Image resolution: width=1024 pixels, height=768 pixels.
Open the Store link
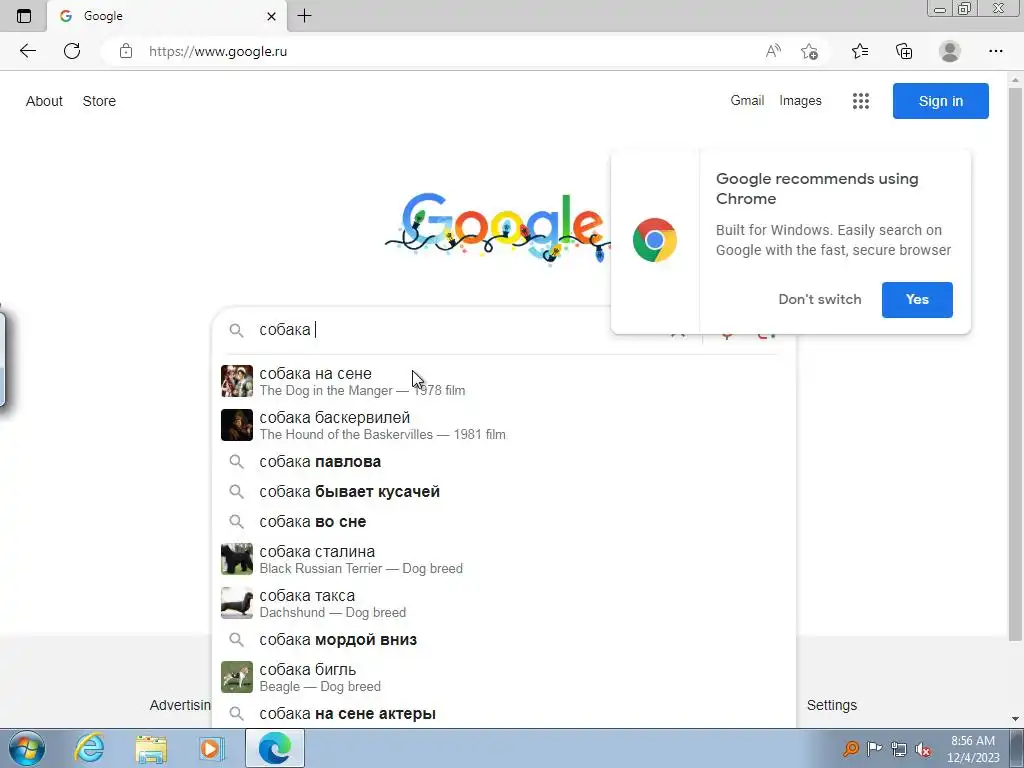point(99,101)
